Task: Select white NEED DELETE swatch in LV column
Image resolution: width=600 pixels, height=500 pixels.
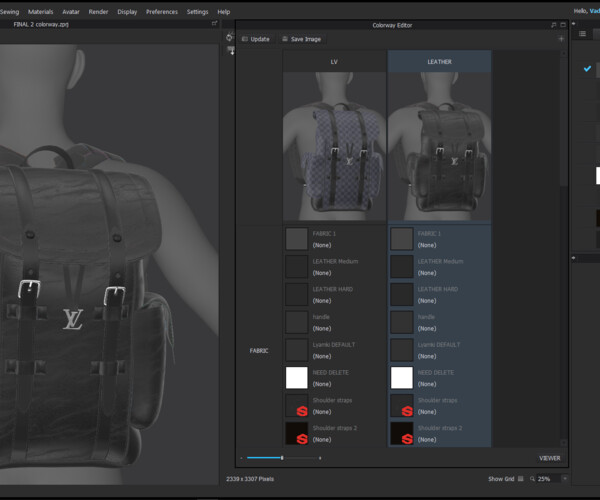Action: [x=297, y=378]
